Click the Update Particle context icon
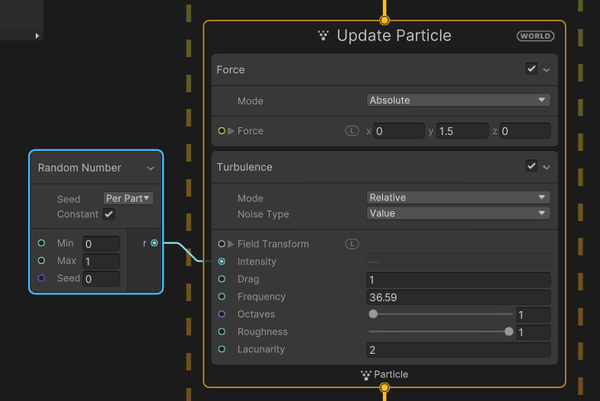This screenshot has height=401, width=600. (x=323, y=36)
